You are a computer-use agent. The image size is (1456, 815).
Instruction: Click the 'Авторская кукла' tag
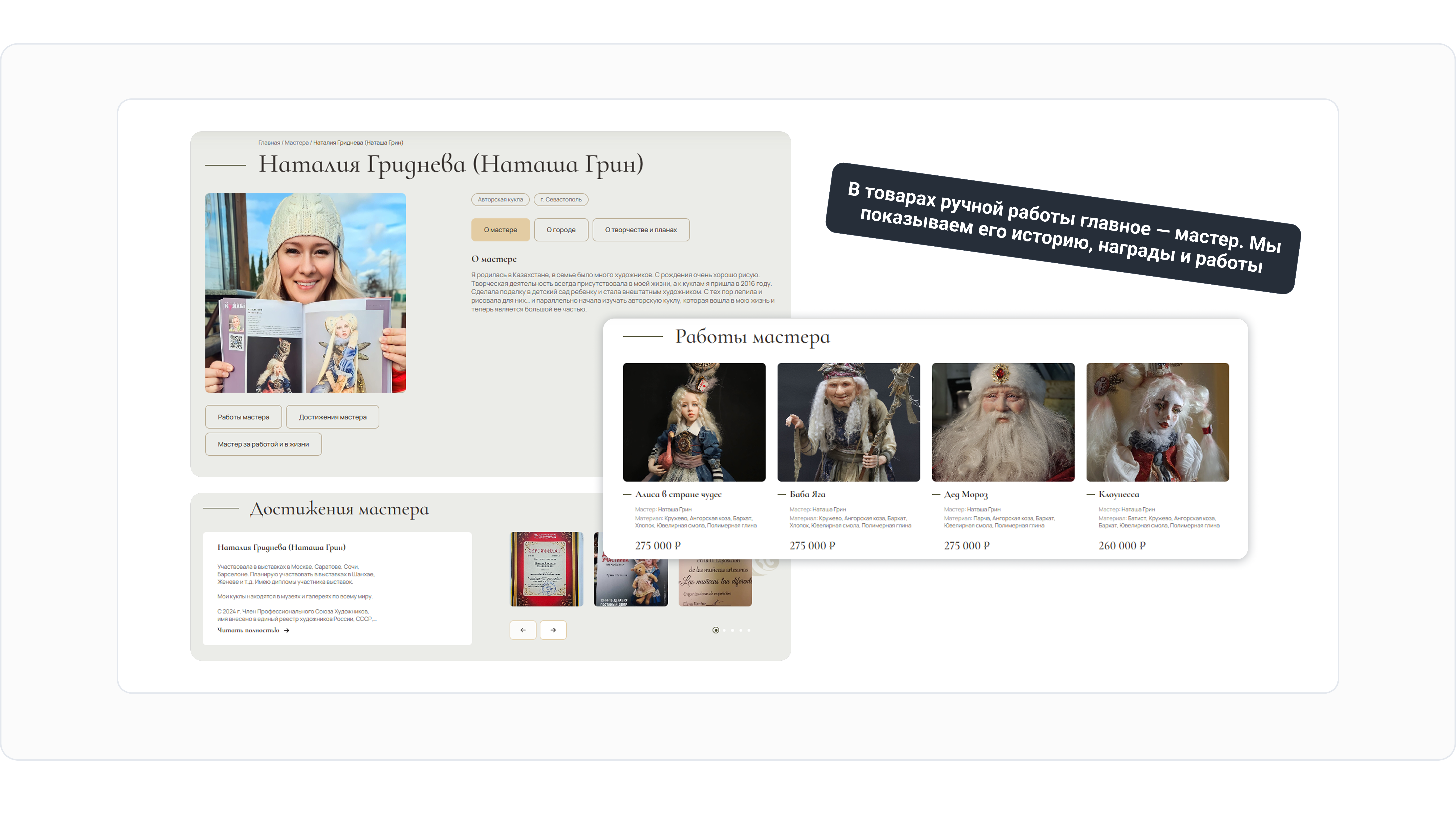click(500, 199)
